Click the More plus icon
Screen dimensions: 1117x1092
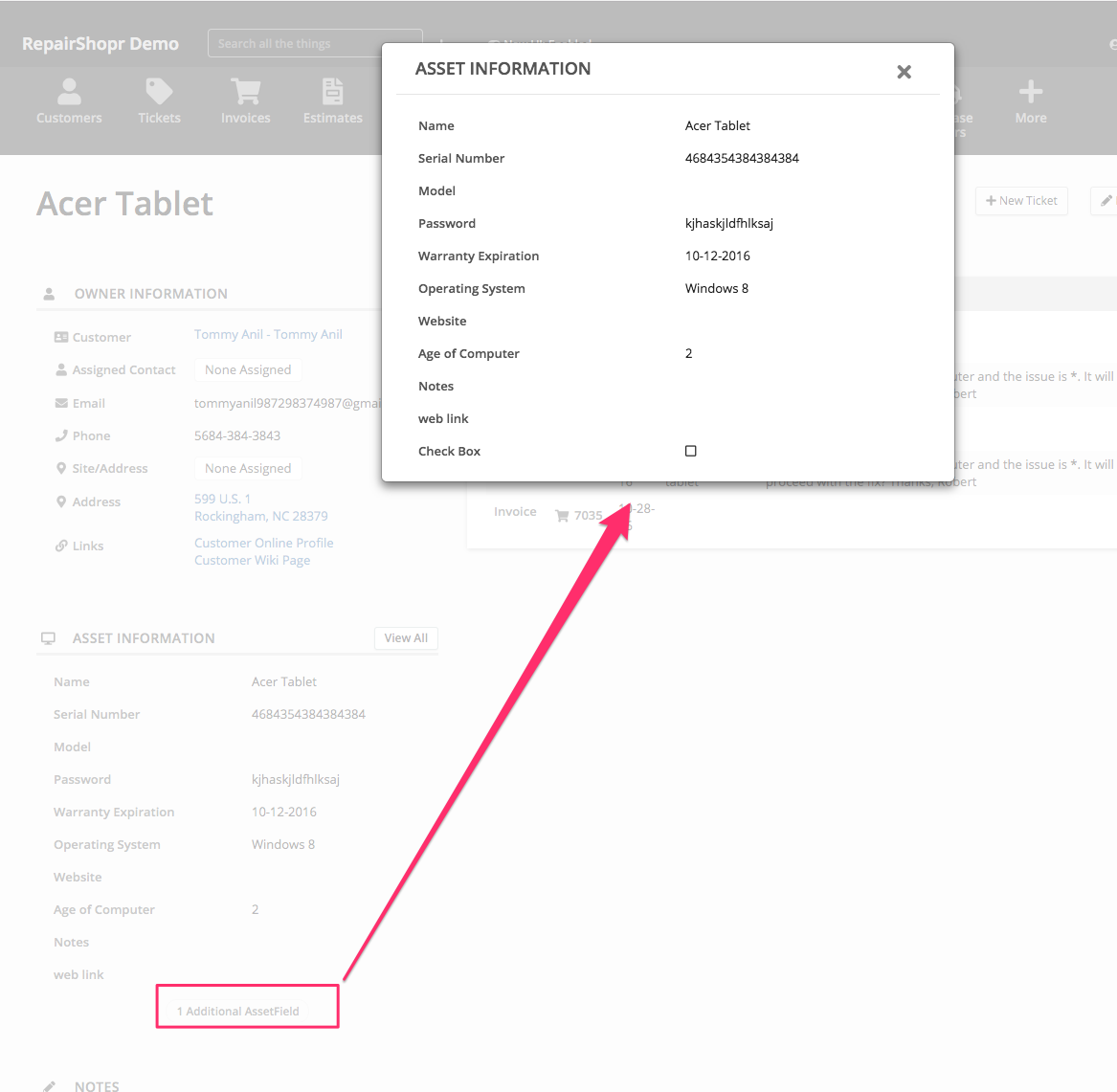pos(1030,93)
